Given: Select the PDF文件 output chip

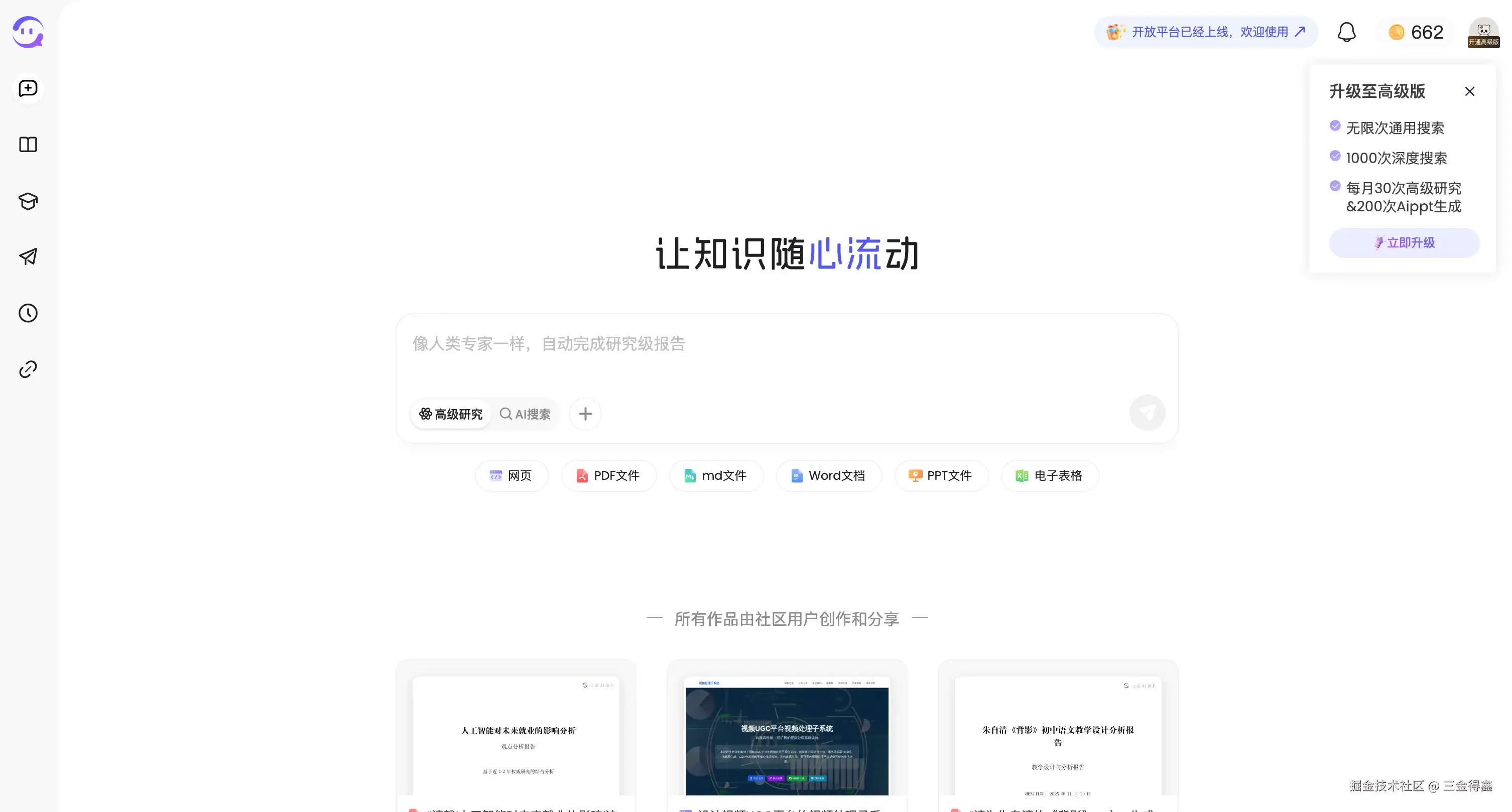Looking at the screenshot, I should coord(608,476).
